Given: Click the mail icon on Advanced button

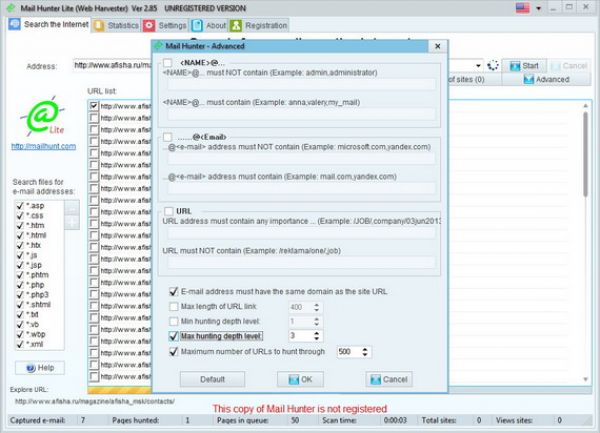Looking at the screenshot, I should point(528,80).
